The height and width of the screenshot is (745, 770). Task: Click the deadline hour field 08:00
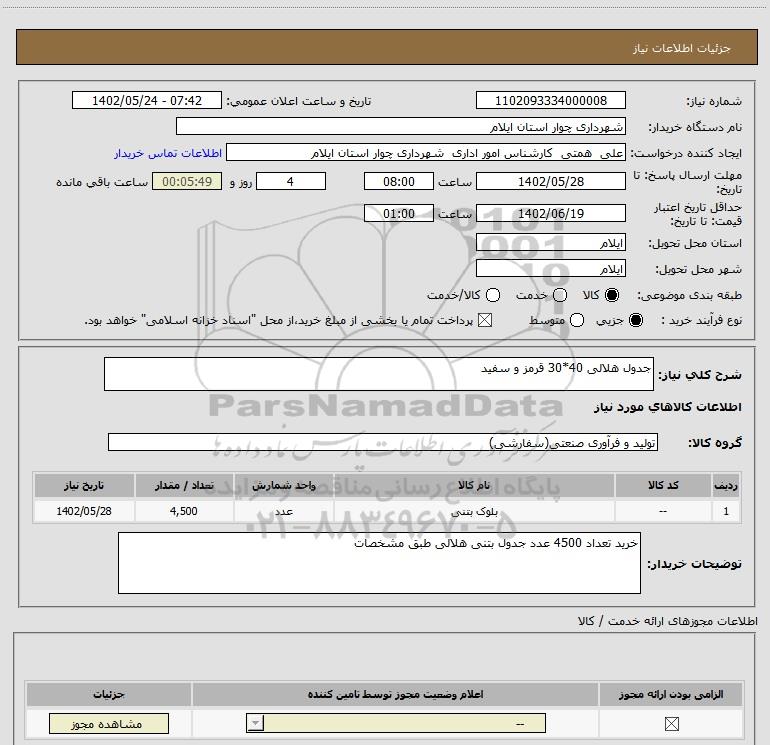399,181
